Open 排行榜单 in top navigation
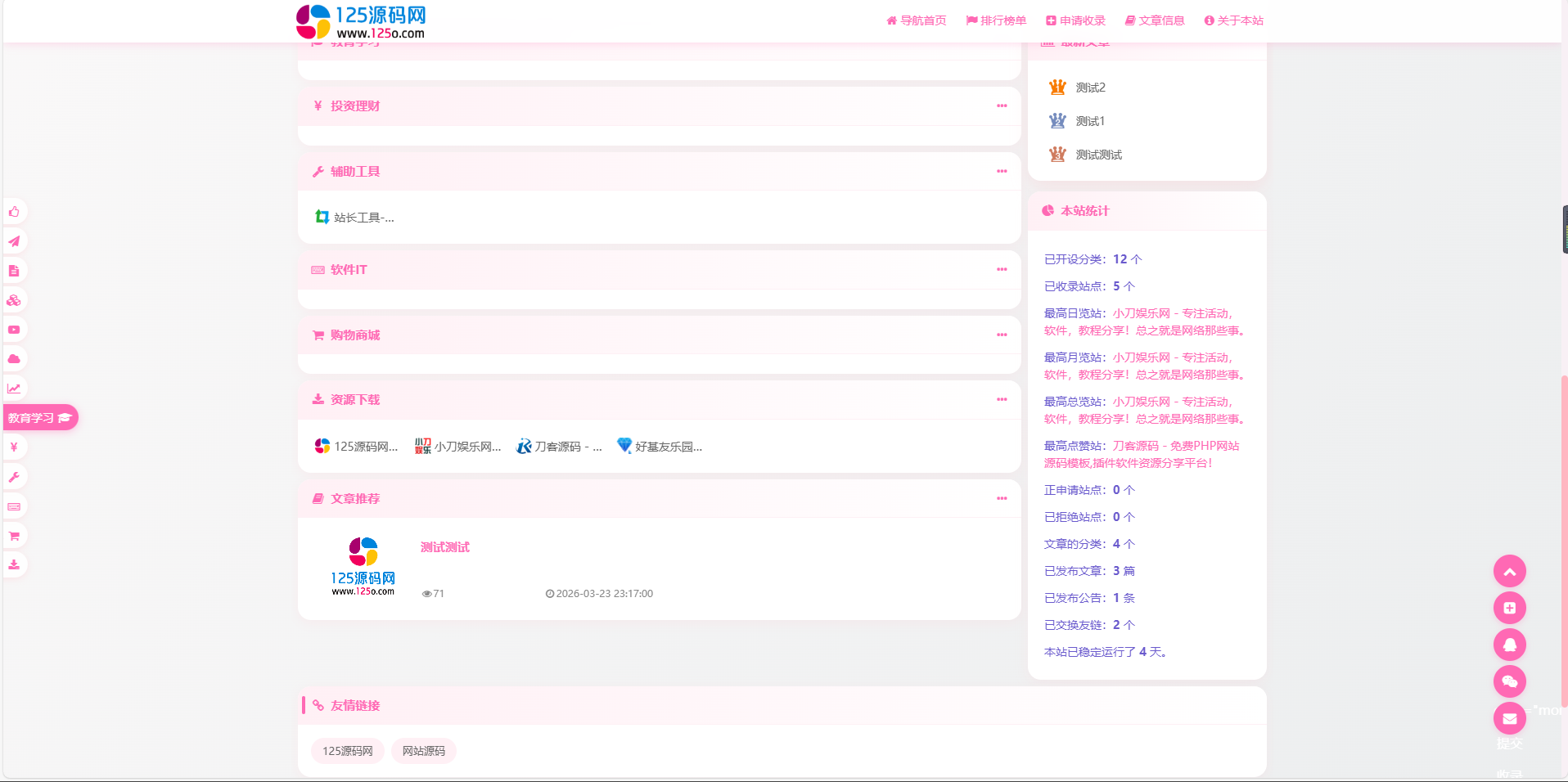1568x782 pixels. (x=996, y=20)
